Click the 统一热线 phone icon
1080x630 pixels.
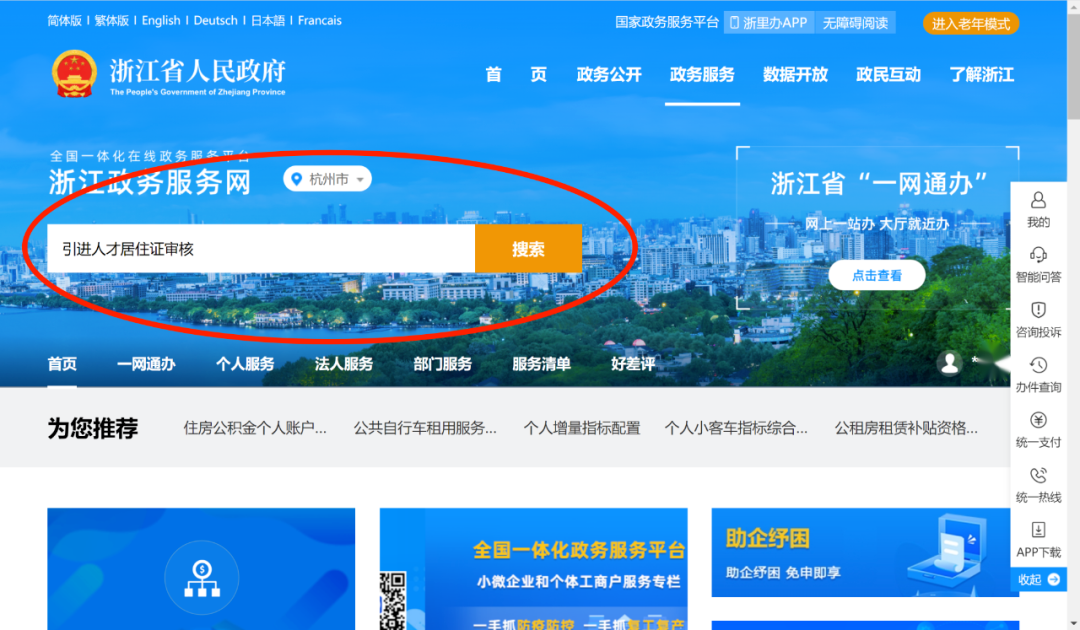click(x=1038, y=475)
